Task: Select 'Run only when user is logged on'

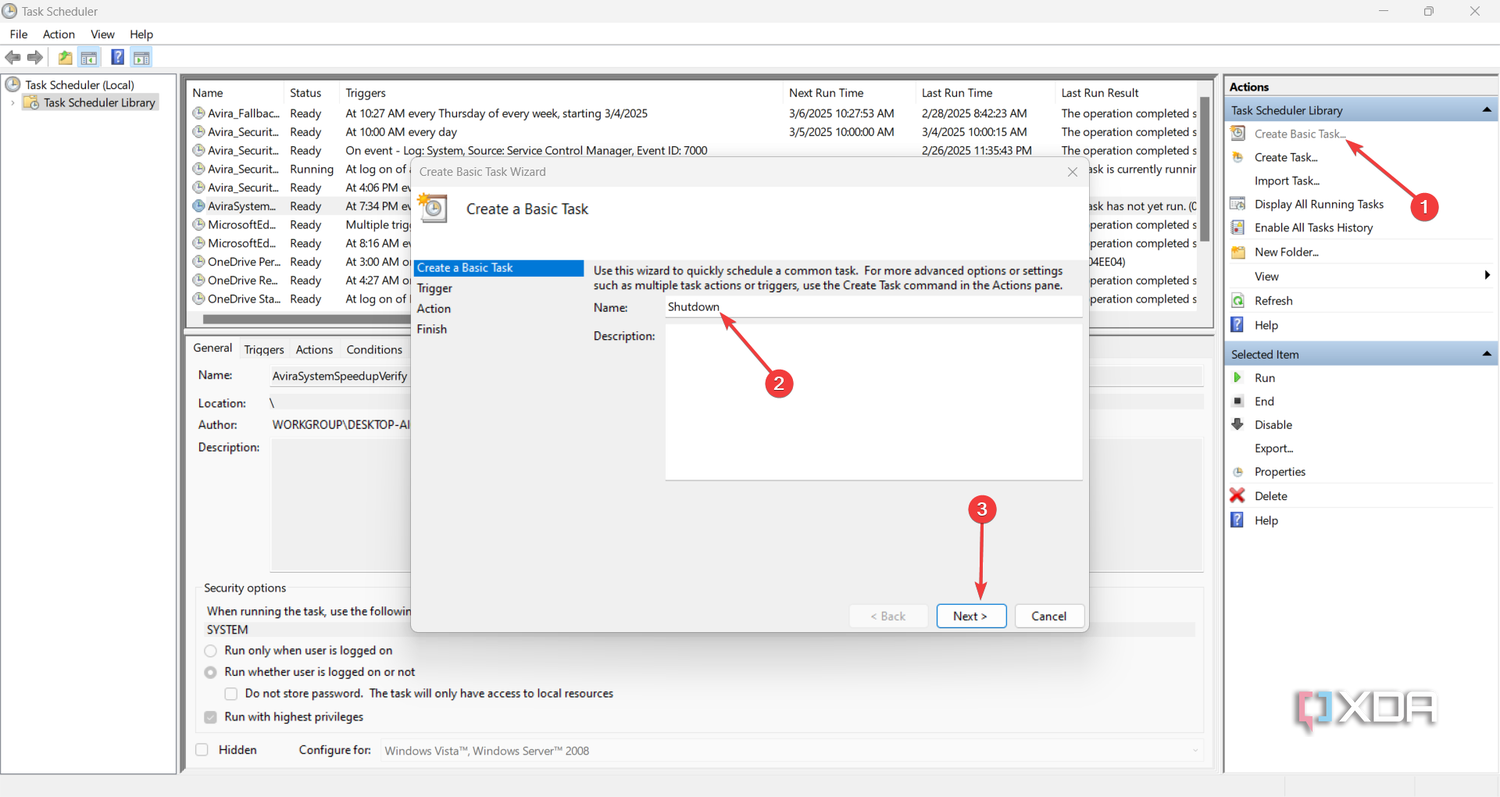Action: pyautogui.click(x=211, y=651)
